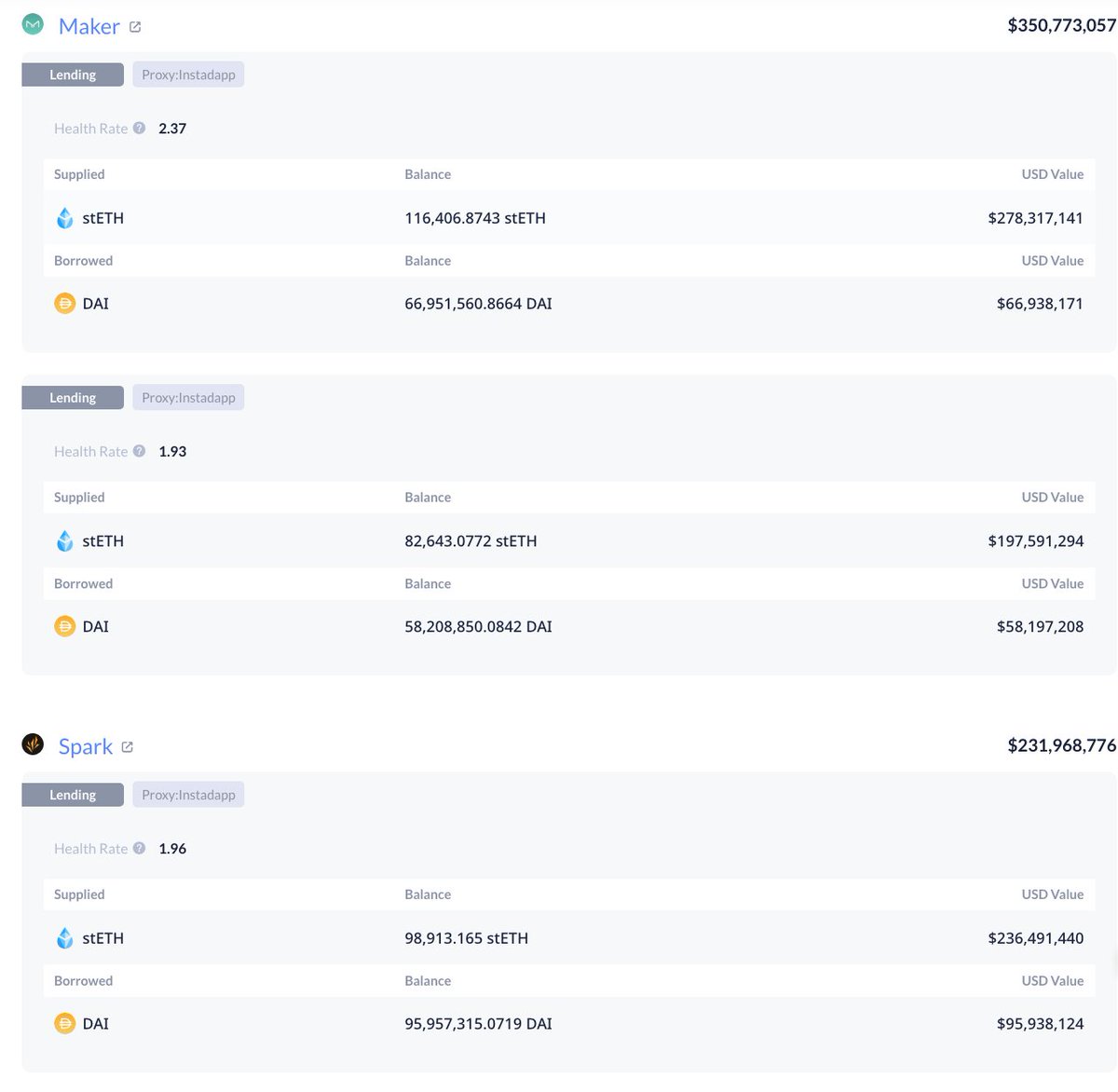Screen dimensions: 1118x1092
Task: Click the Supplied header in Spark section
Action: tap(79, 894)
